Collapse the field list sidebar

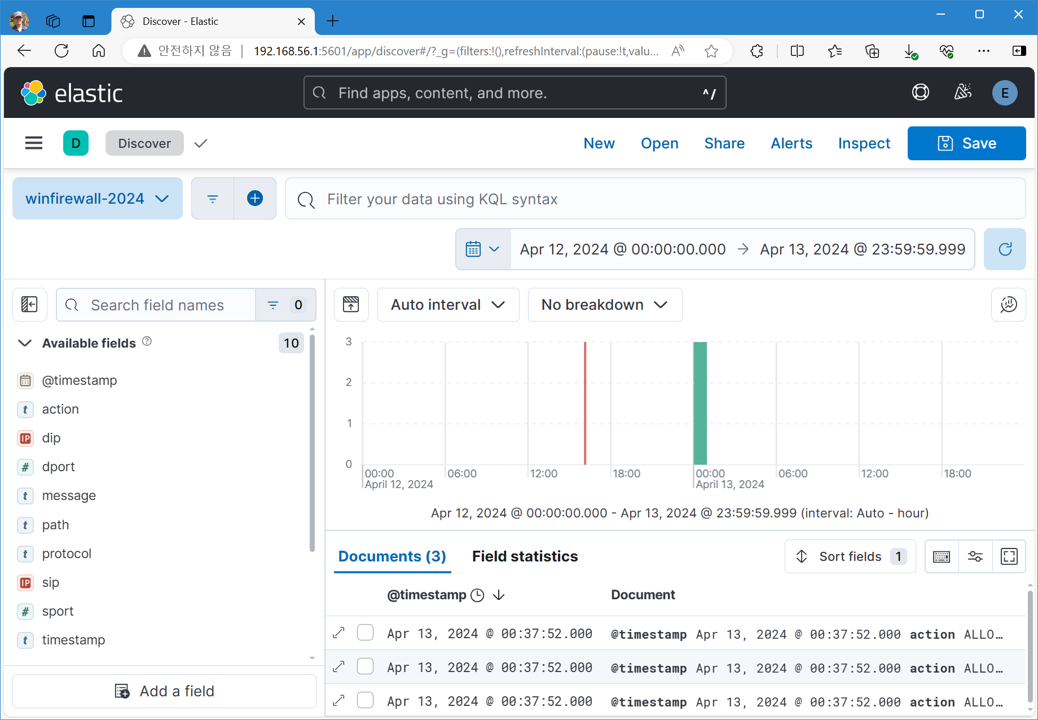click(x=29, y=304)
